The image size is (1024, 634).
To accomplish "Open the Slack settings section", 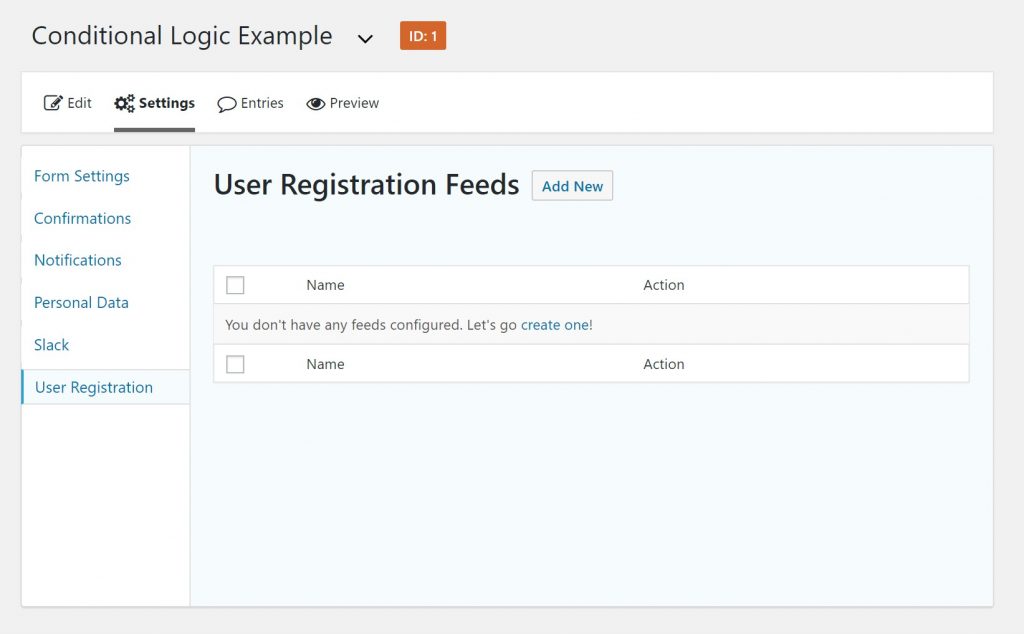I will pyautogui.click(x=52, y=345).
